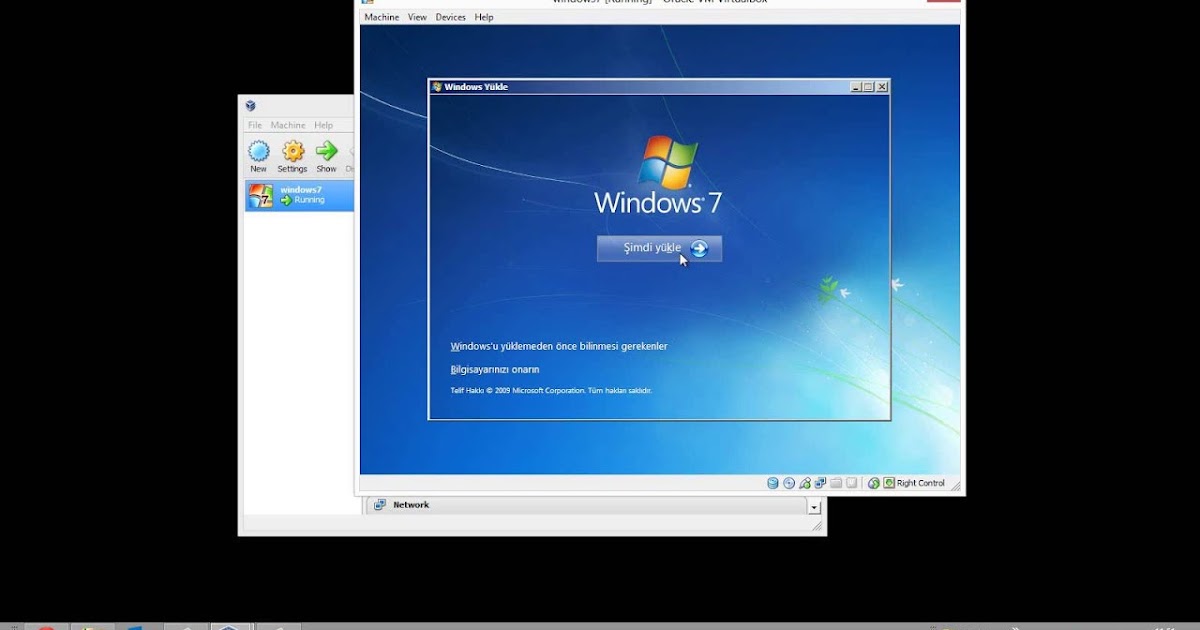The width and height of the screenshot is (1200, 630).
Task: Click the video capture icon in VM status bar
Action: tap(852, 483)
